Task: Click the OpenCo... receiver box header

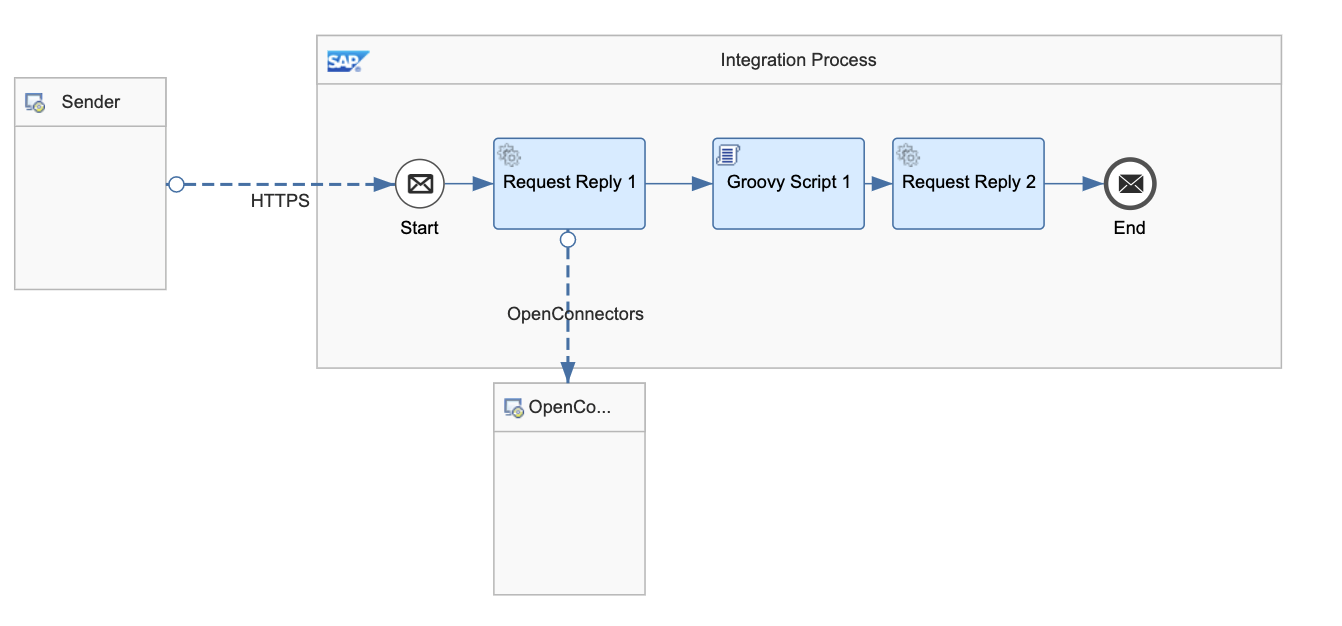Action: click(x=569, y=407)
